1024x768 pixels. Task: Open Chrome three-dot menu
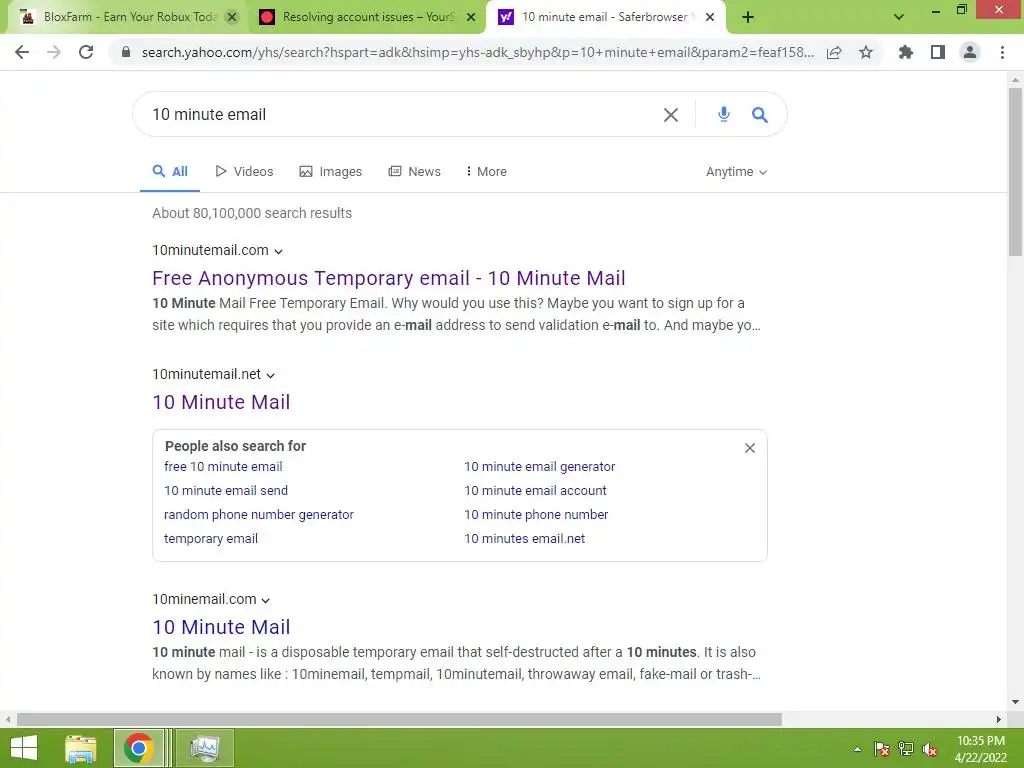point(1002,52)
